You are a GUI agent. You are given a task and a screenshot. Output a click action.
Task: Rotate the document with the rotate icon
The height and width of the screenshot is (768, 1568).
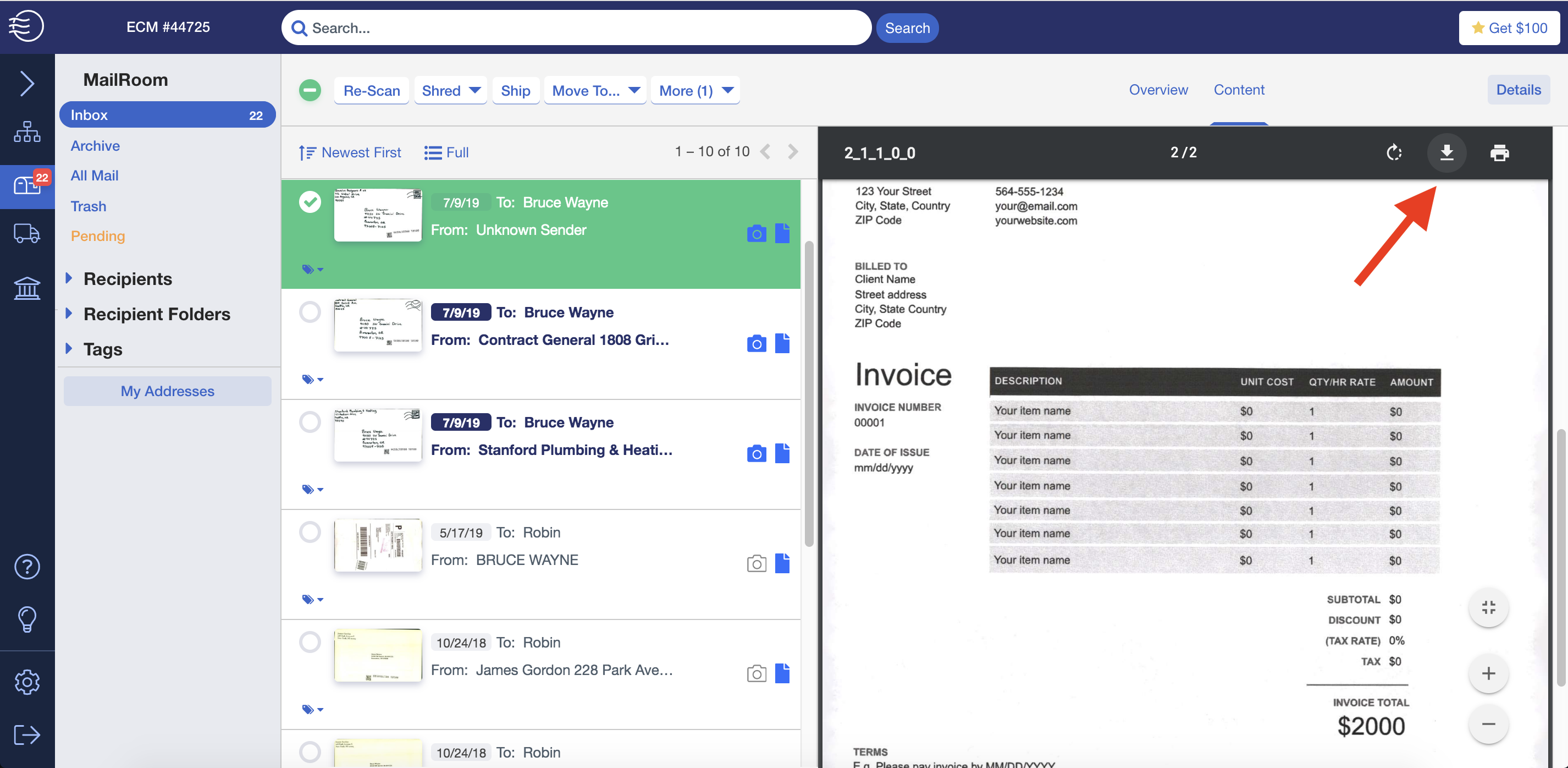[1394, 152]
